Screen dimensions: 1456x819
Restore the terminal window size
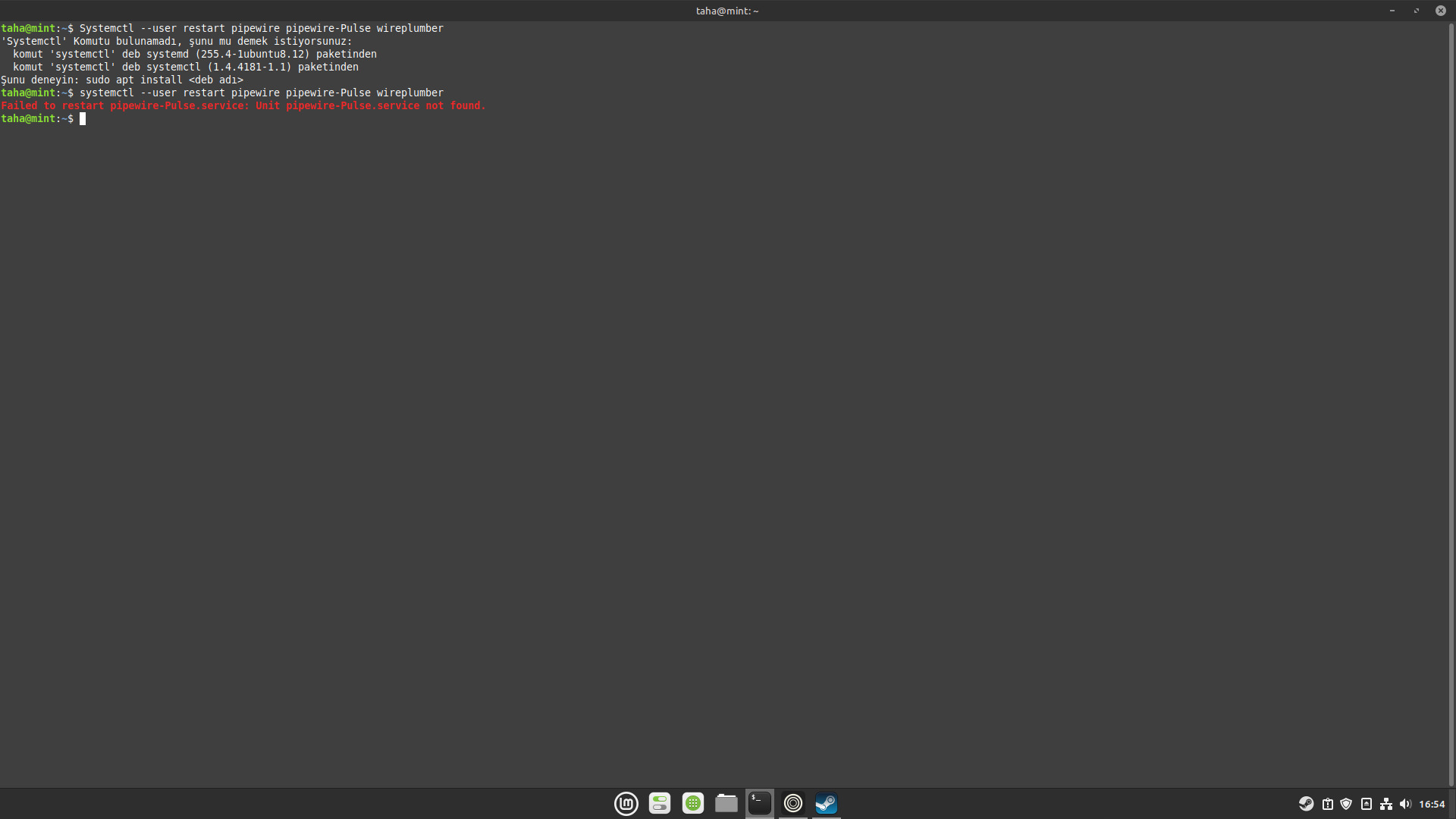[x=1417, y=11]
